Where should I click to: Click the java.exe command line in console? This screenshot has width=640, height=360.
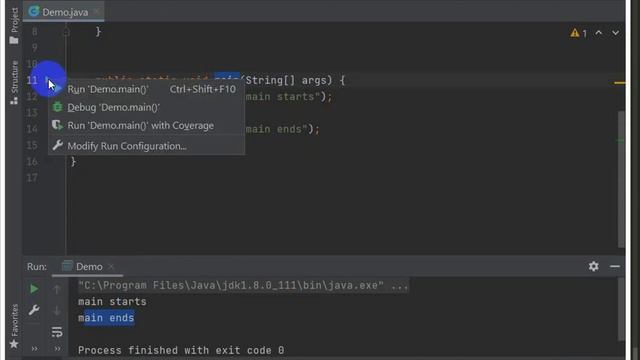click(x=243, y=285)
